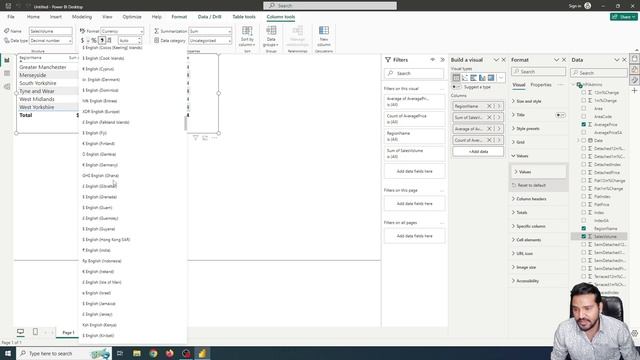Check the FlatPrice field checkbox
Image resolution: width=640 pixels, height=360 pixels.
tap(584, 204)
